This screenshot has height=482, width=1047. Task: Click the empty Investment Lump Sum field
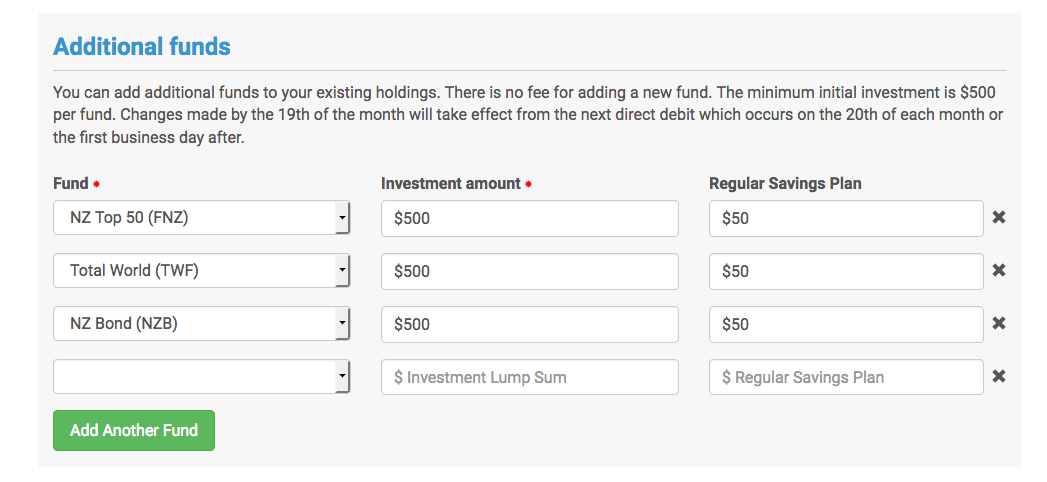pyautogui.click(x=529, y=377)
